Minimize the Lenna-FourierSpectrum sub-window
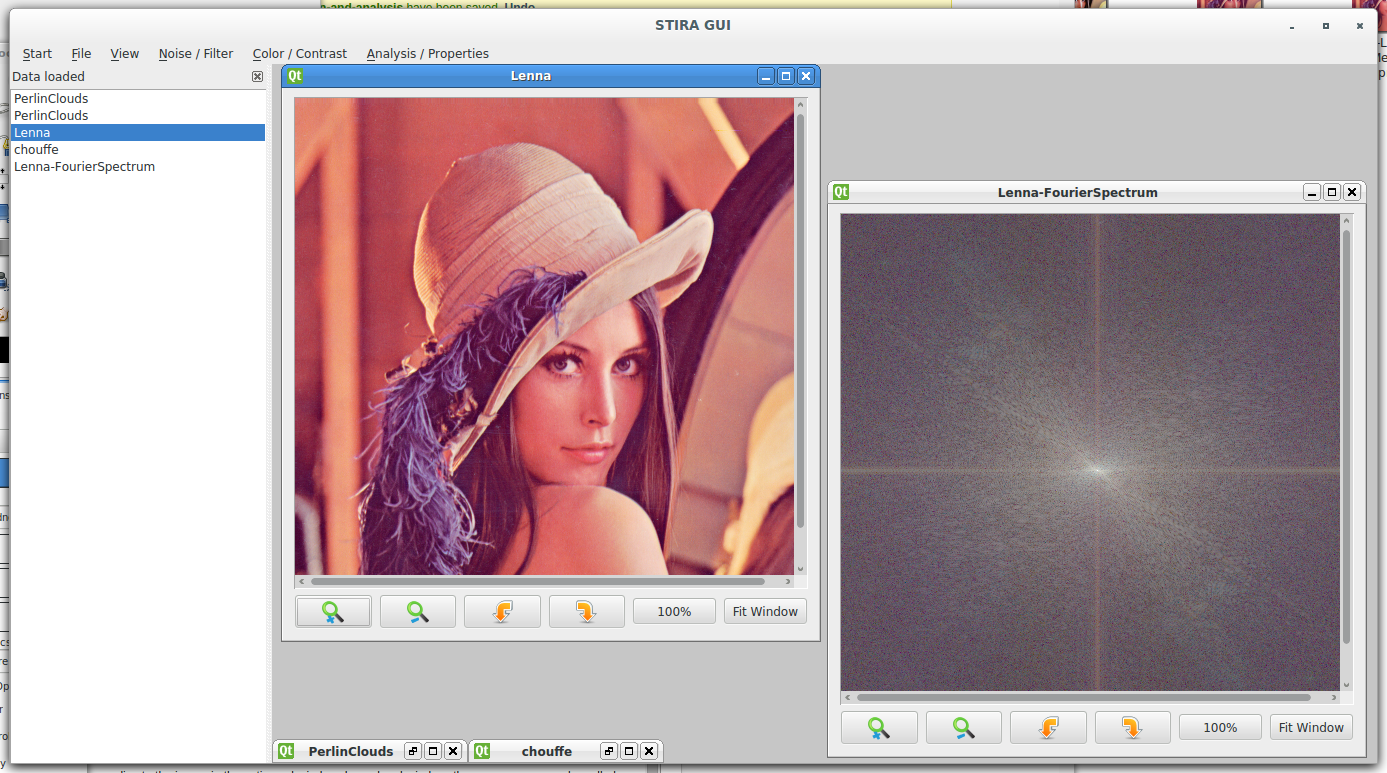 pyautogui.click(x=1312, y=192)
